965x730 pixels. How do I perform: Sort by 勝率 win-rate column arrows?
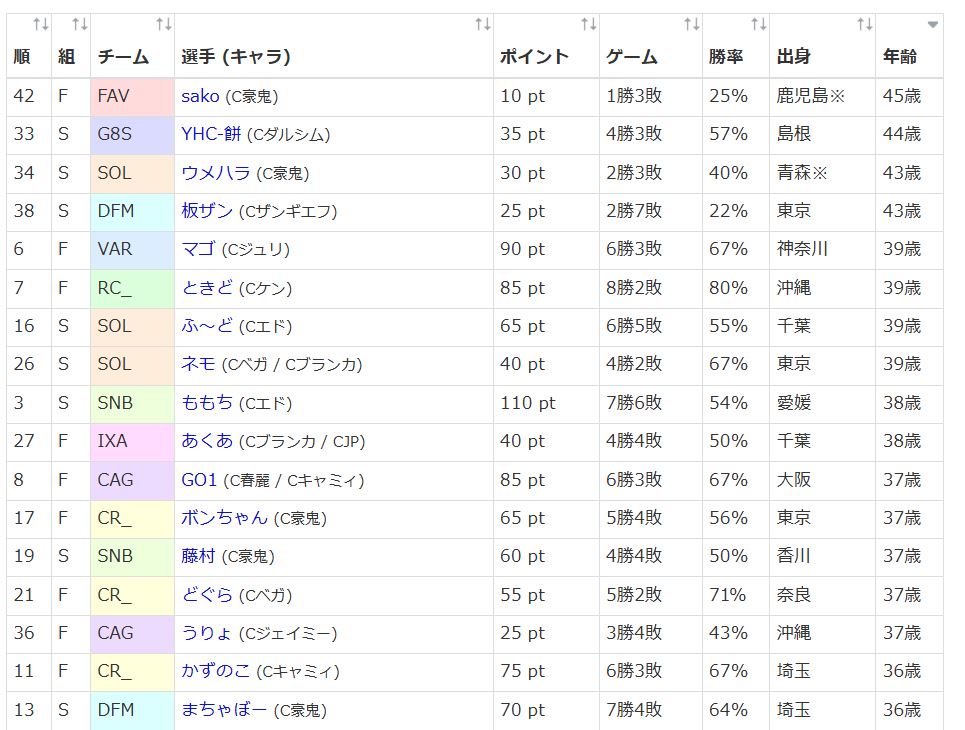pos(759,23)
